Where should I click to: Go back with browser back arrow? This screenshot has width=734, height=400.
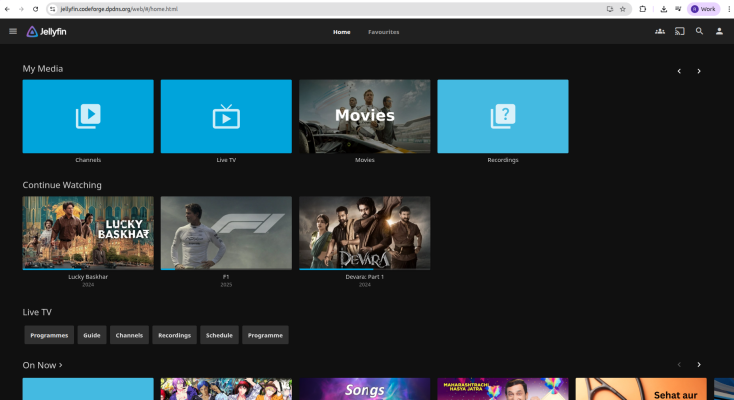[x=7, y=9]
